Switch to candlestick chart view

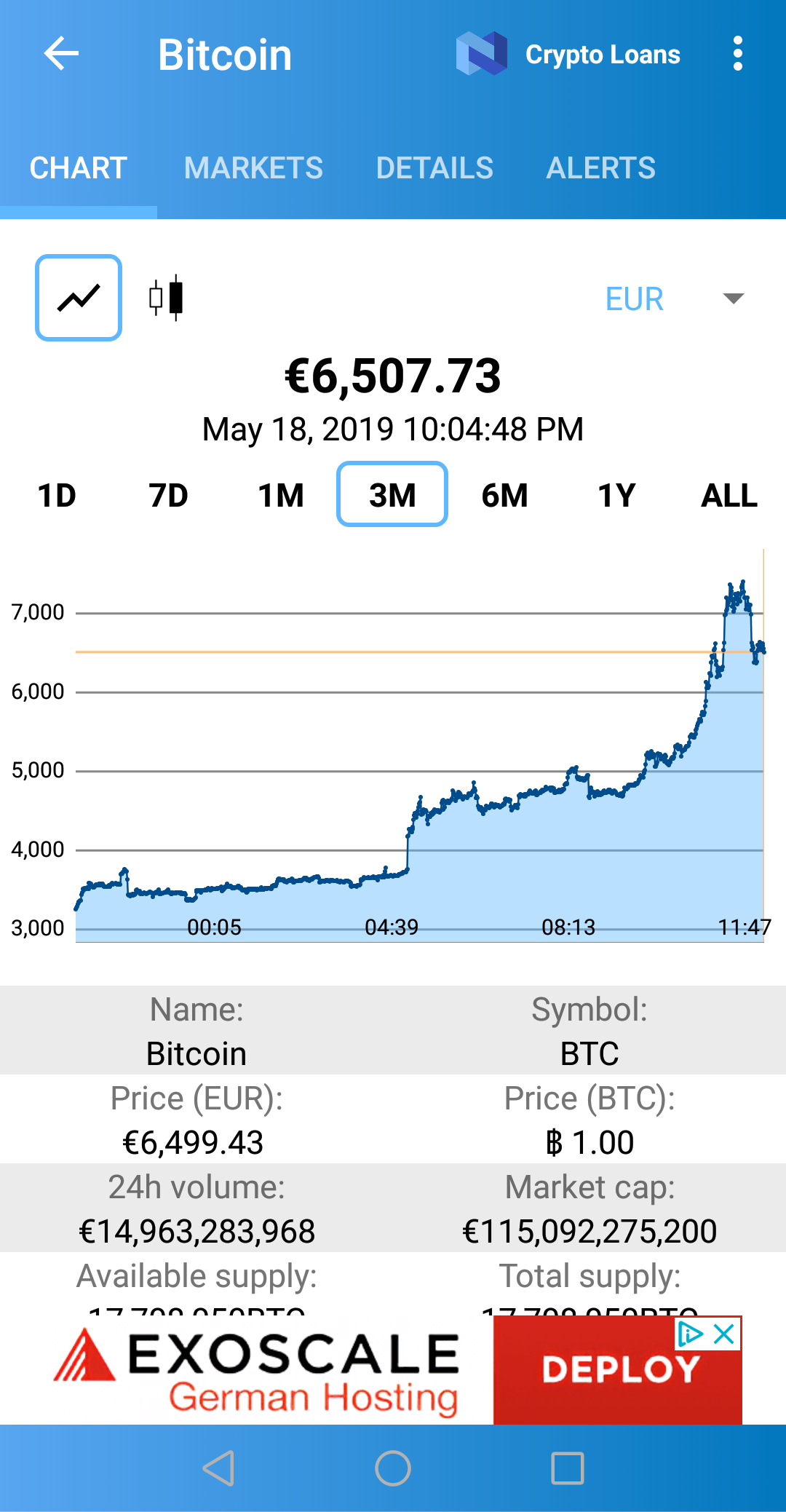point(167,298)
